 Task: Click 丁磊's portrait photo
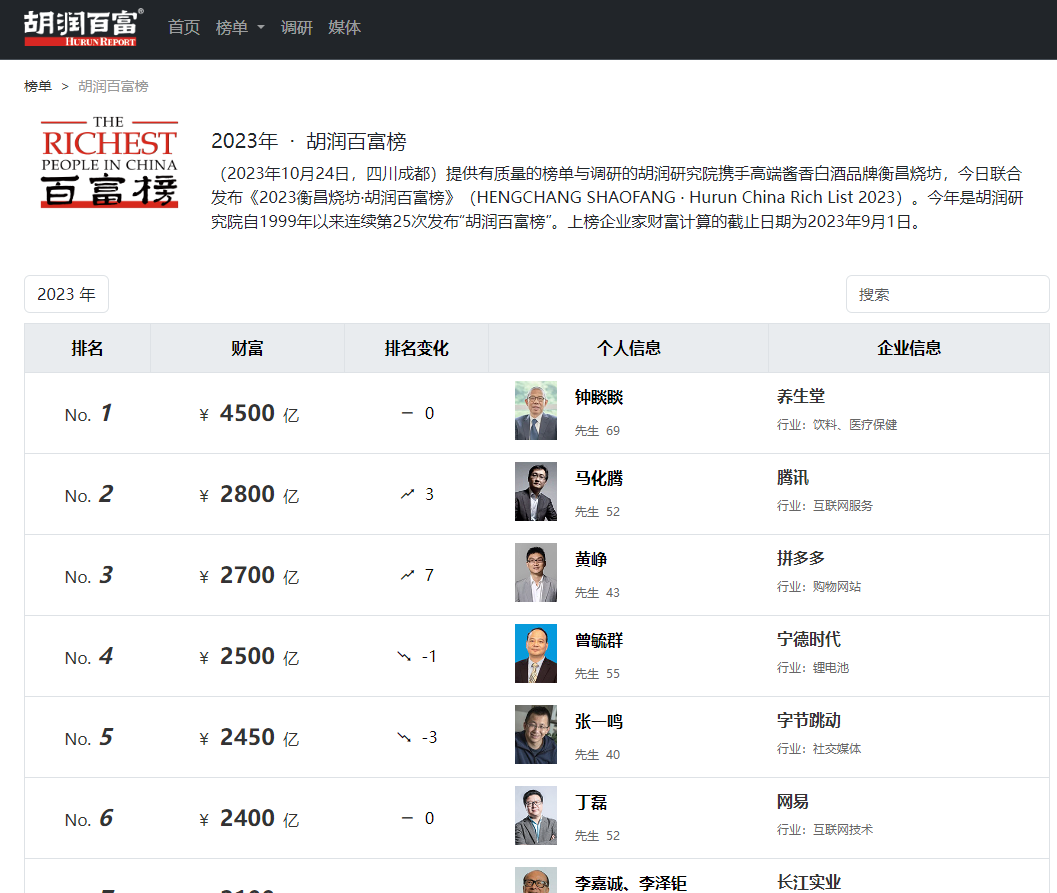(536, 815)
